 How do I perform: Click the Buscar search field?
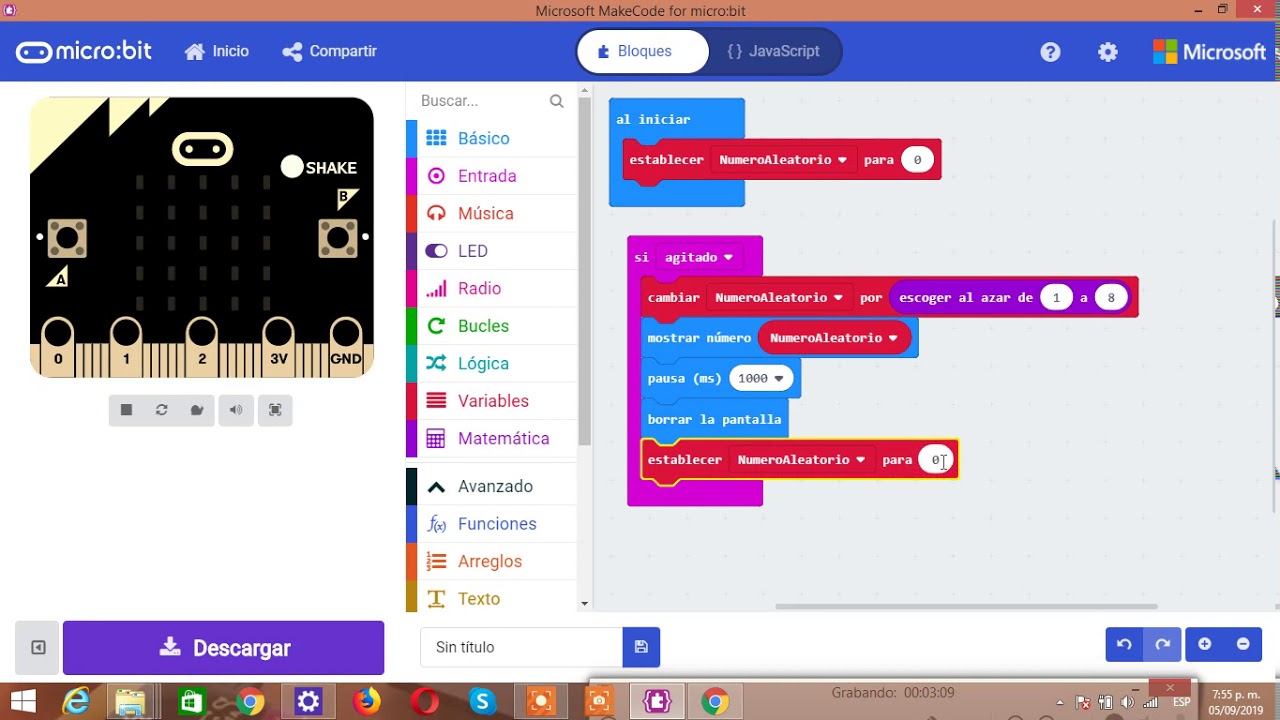(x=482, y=101)
